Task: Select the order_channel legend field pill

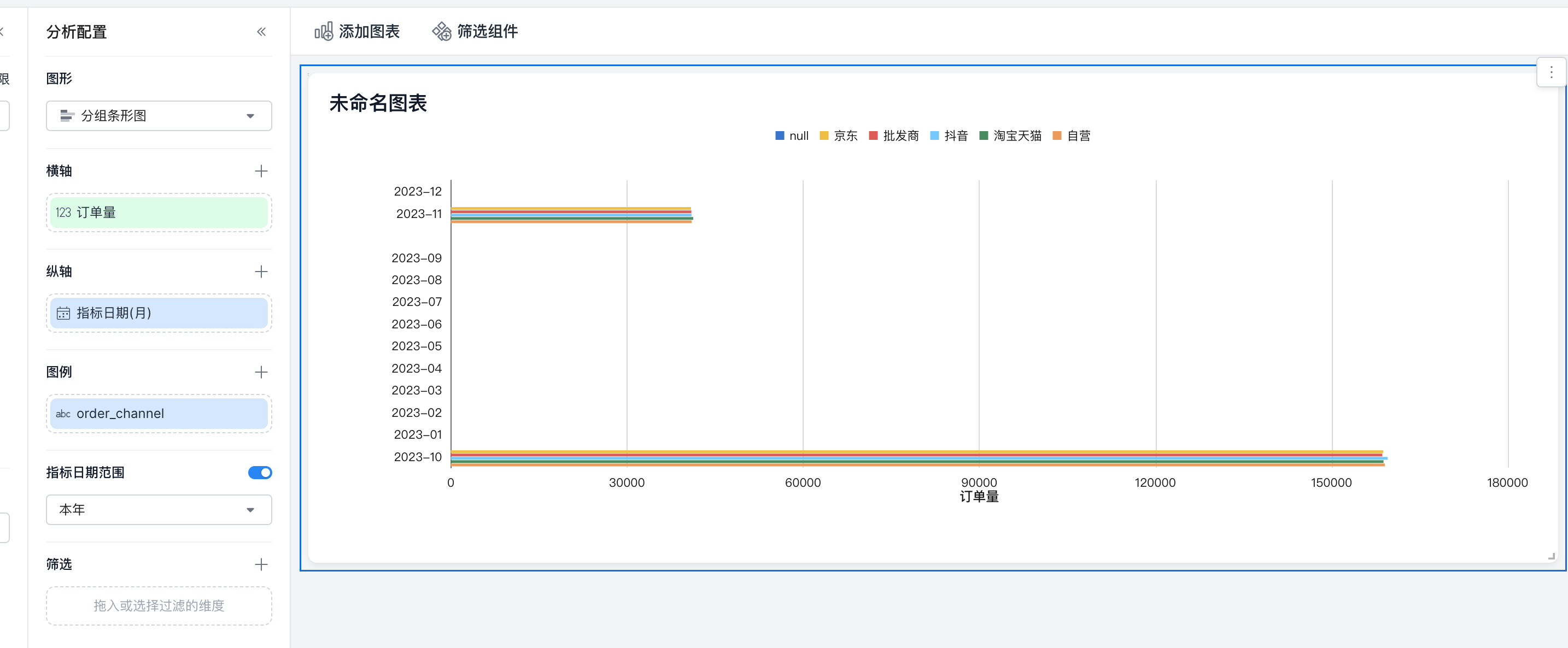Action: (159, 413)
